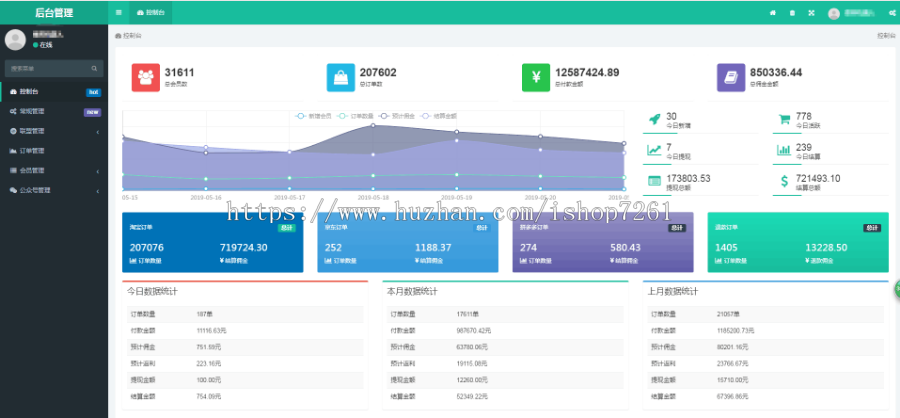Click the sidebar profile avatar
Viewport: 900px width, 418px height.
[x=15, y=40]
